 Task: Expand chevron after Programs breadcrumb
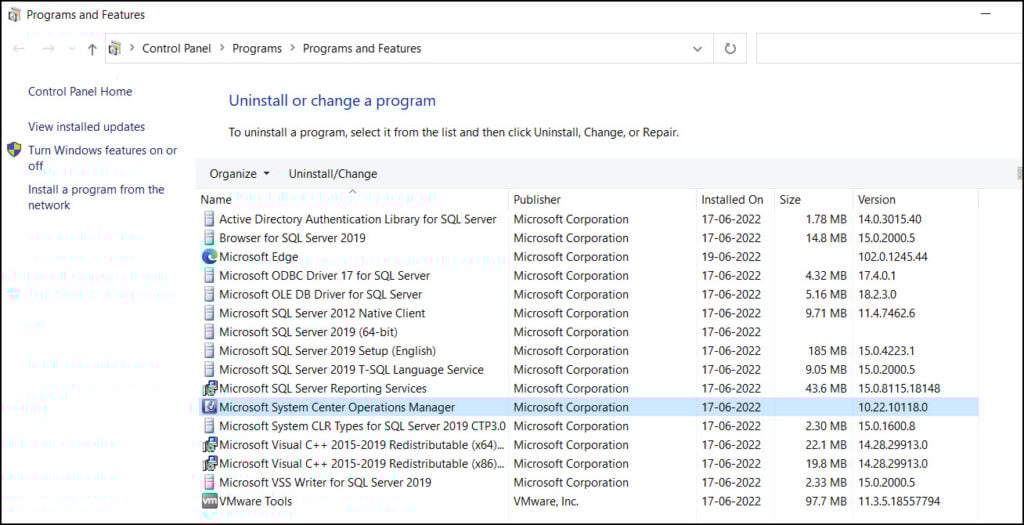coord(292,48)
